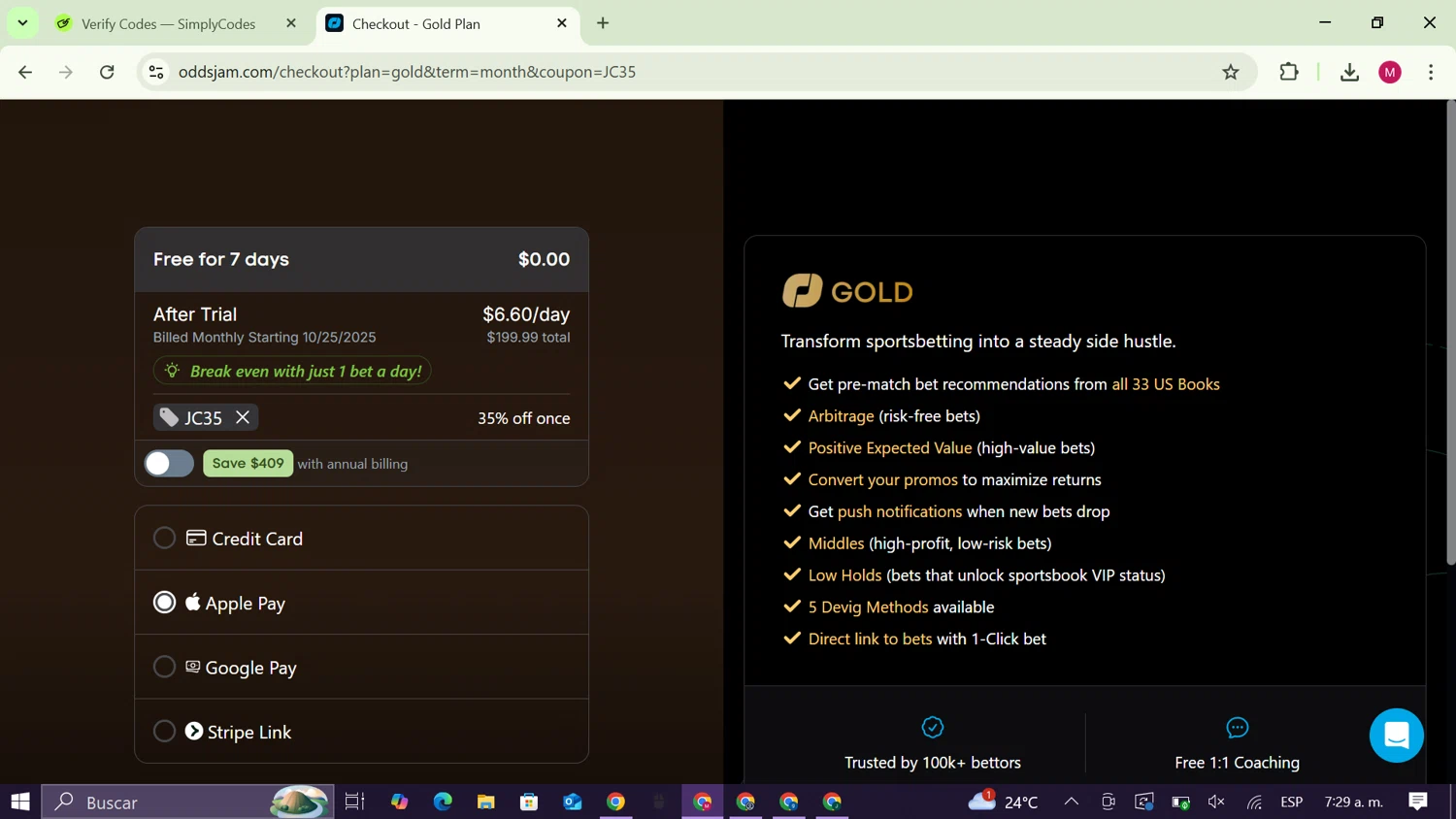View site information icon in address bar
Screen dimensions: 1456x819
155,72
